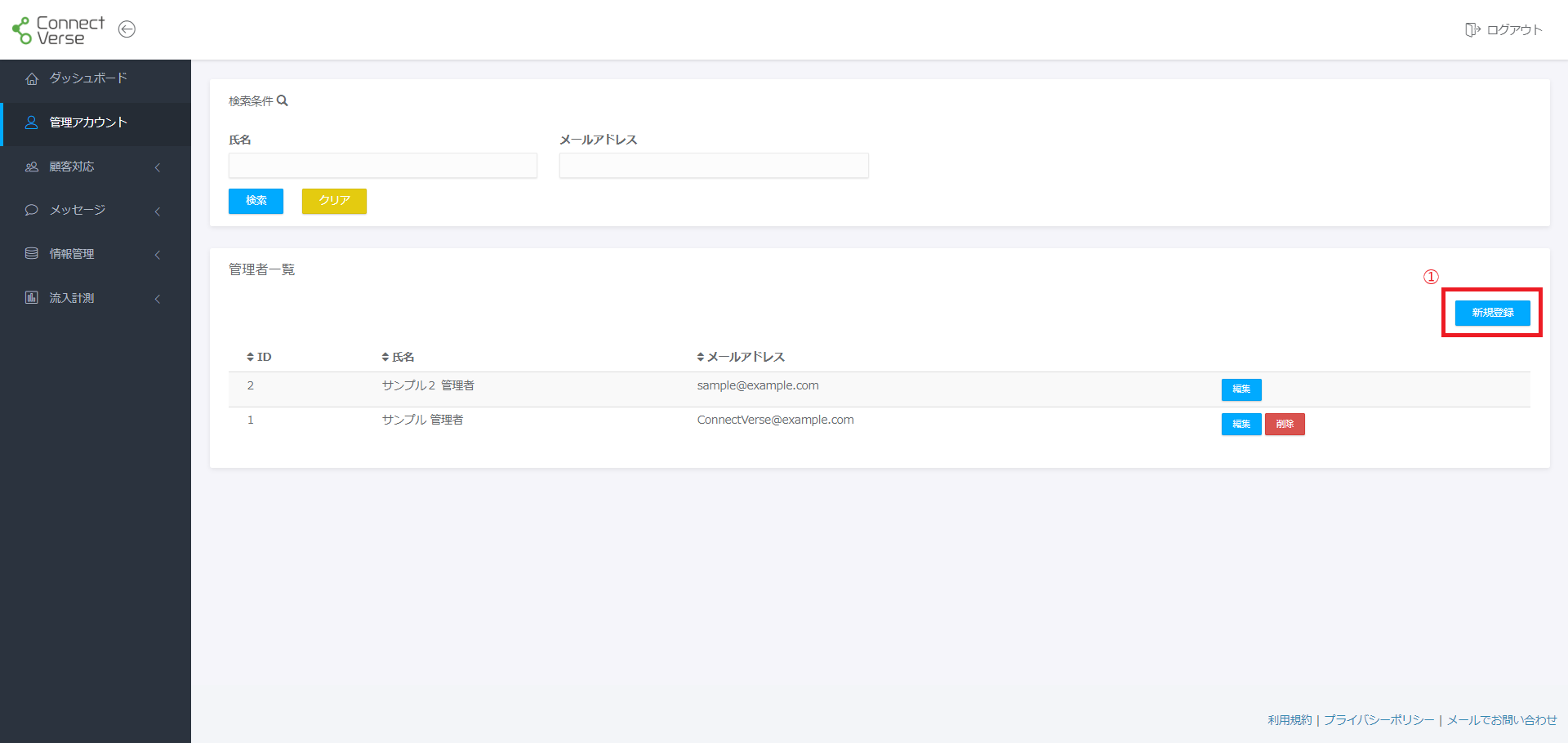The width and height of the screenshot is (1568, 743).
Task: Click the name サンプル 管理者
Action: coord(422,420)
